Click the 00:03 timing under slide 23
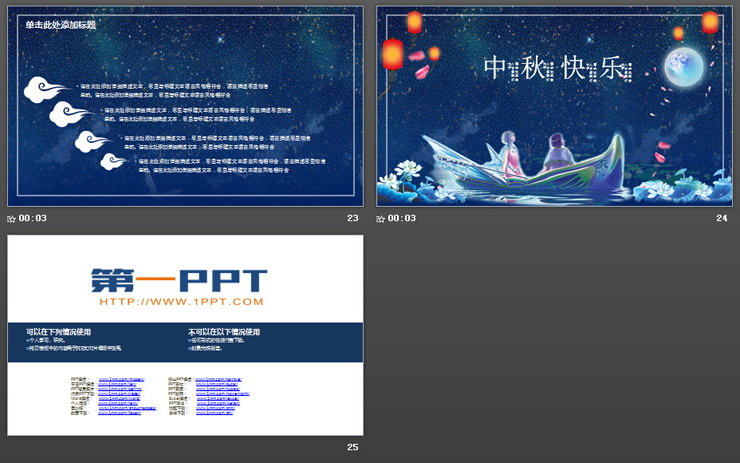This screenshot has height=463, width=740. point(33,218)
